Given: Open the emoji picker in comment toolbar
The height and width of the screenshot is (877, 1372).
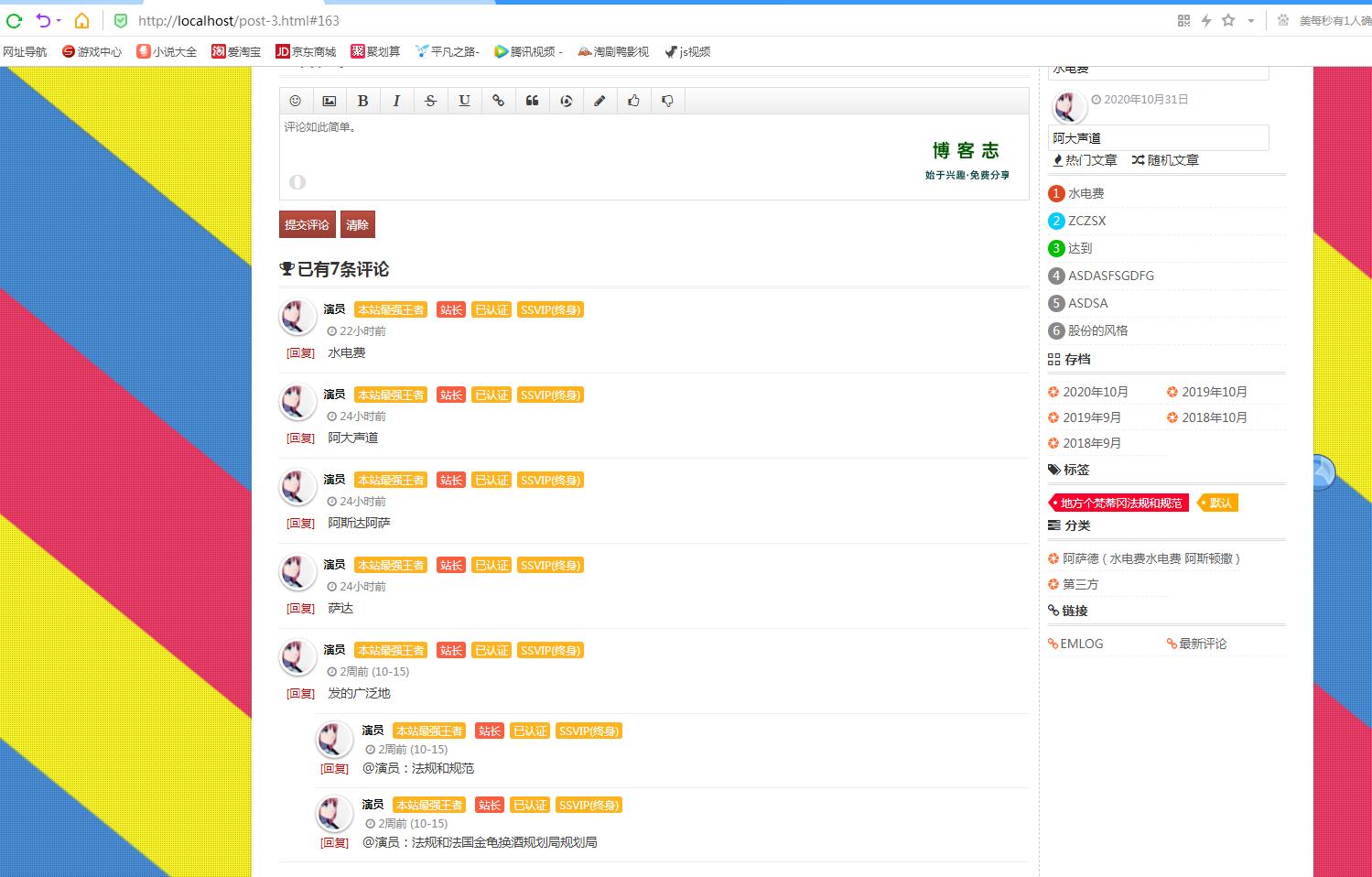Looking at the screenshot, I should tap(295, 101).
